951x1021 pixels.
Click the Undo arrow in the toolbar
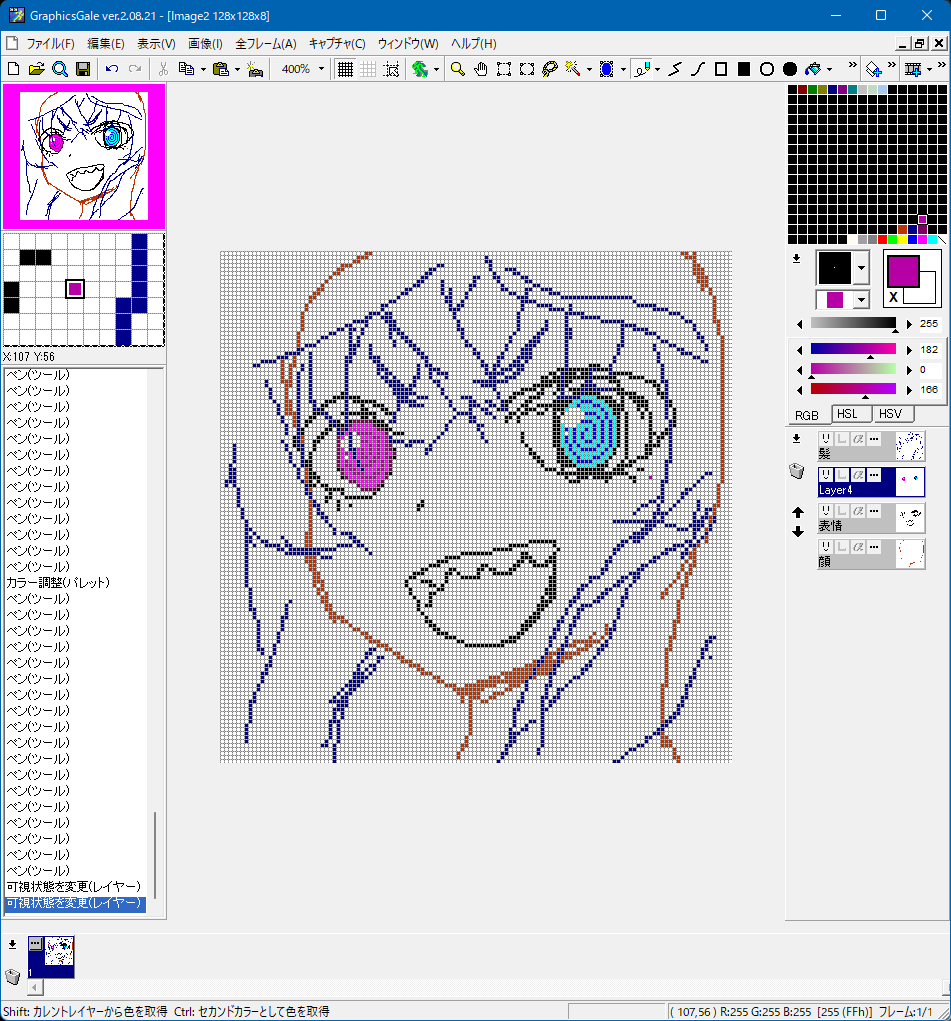click(x=111, y=69)
